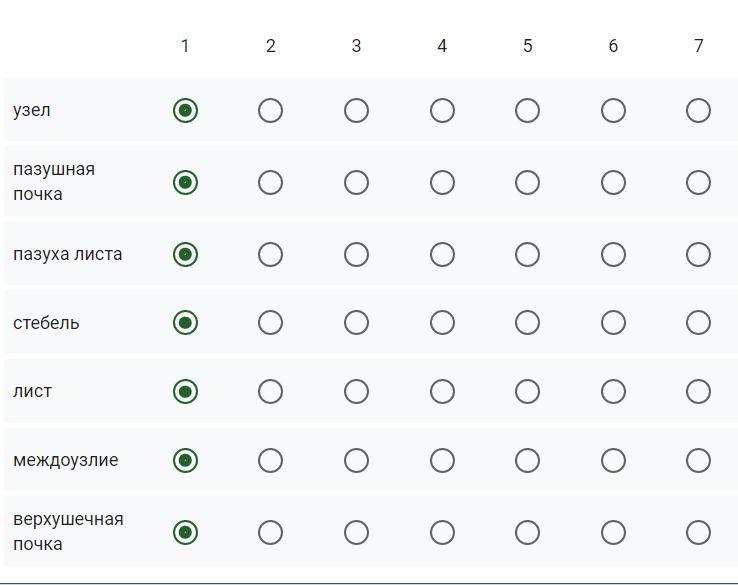Select option 2 for узел
Image resolution: width=738 pixels, height=585 pixels.
pos(270,110)
